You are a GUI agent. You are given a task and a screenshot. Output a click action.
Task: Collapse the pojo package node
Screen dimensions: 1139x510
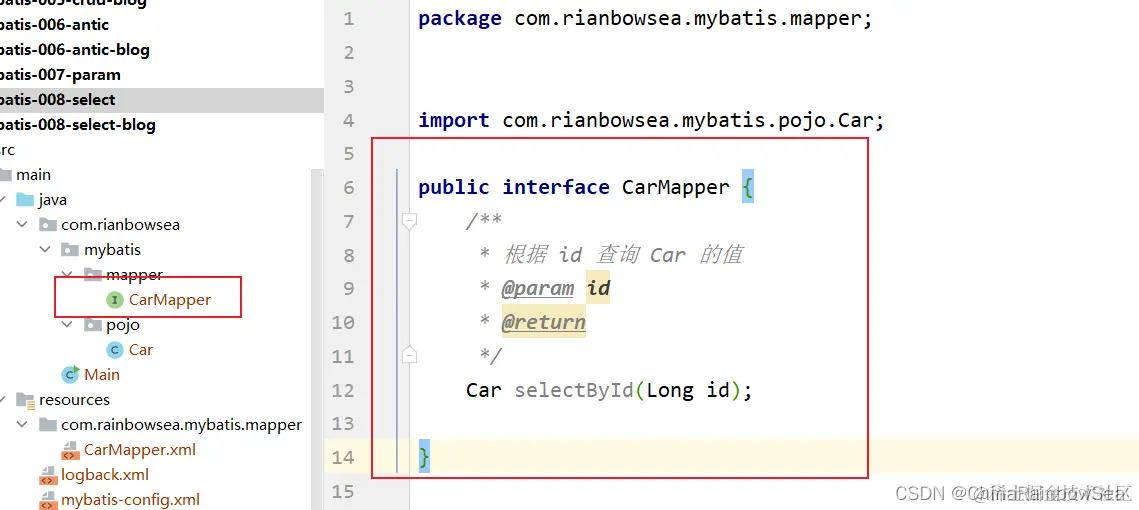[x=68, y=325]
